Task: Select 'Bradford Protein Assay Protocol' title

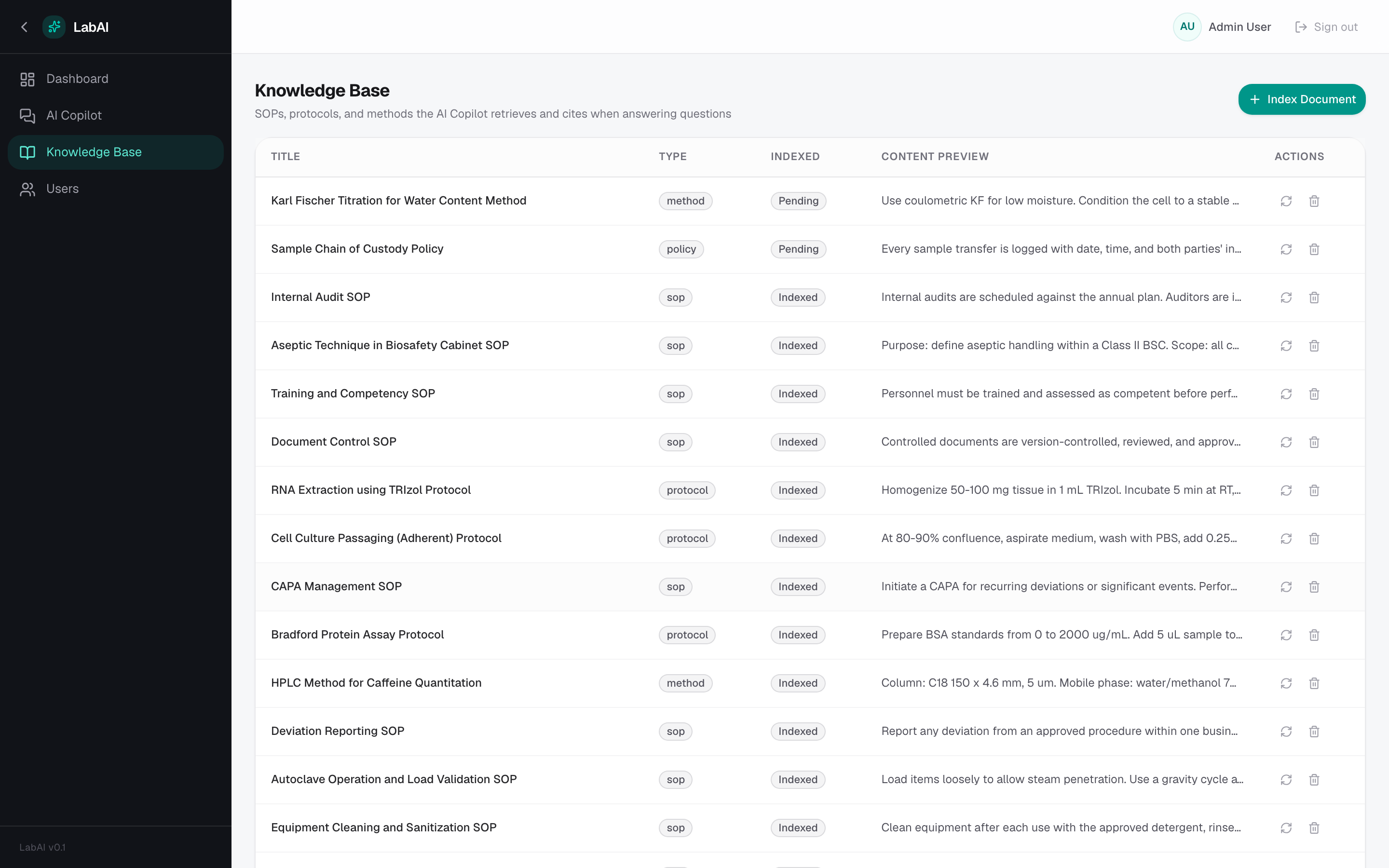Action: point(357,635)
